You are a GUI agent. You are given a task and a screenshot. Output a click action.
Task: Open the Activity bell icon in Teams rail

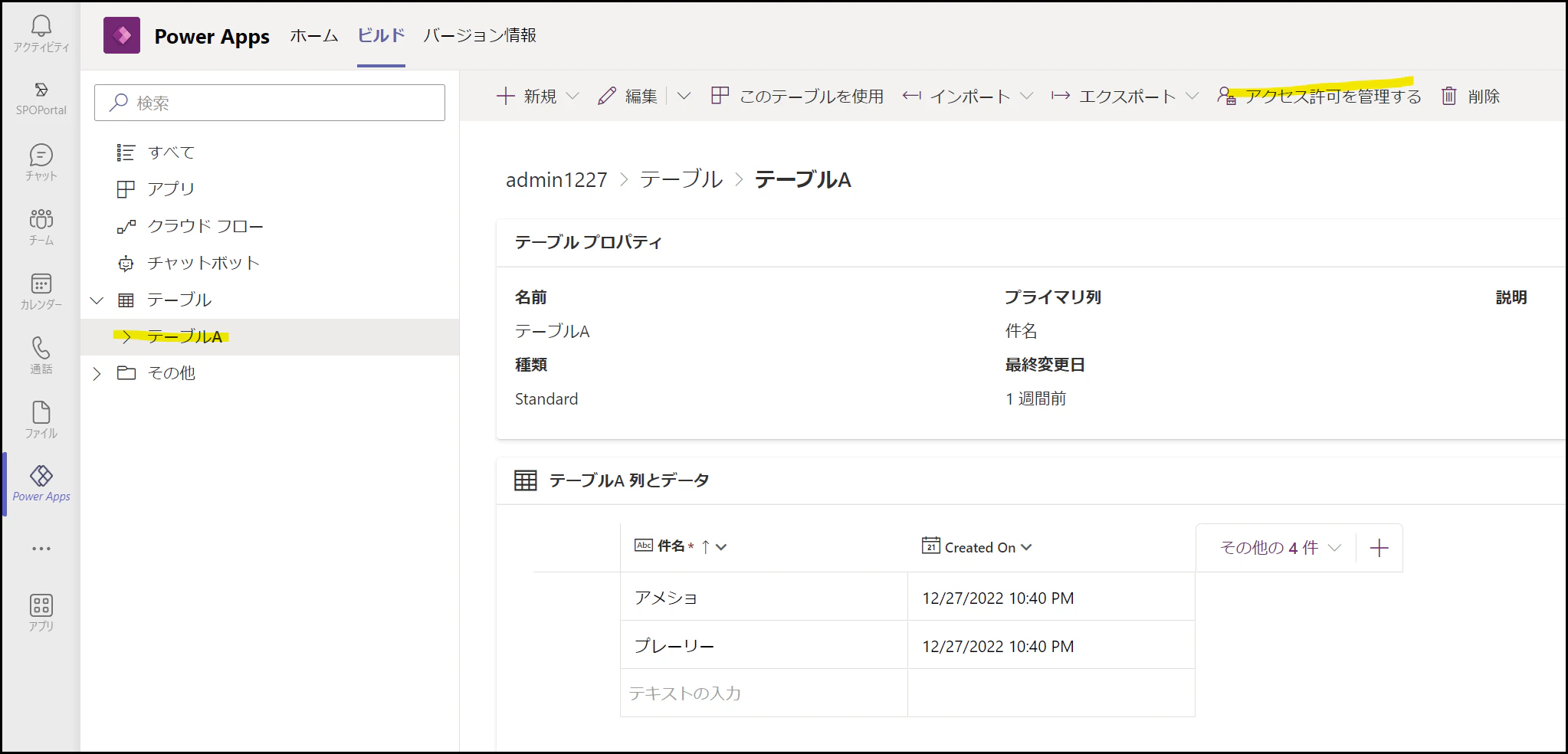41,27
